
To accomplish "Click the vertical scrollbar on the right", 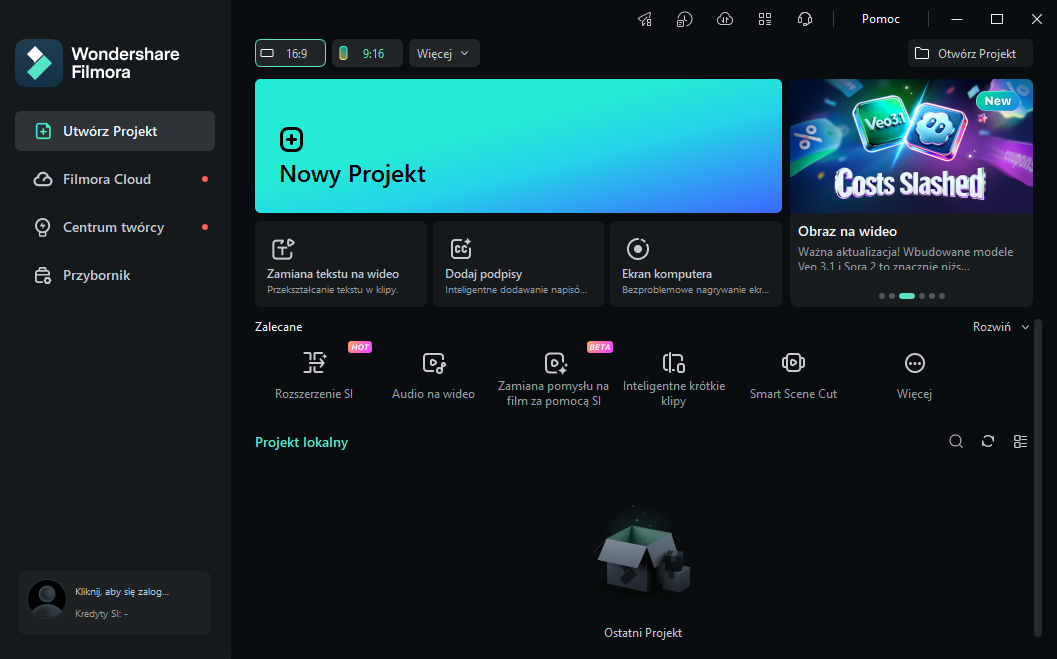I will (1037, 478).
